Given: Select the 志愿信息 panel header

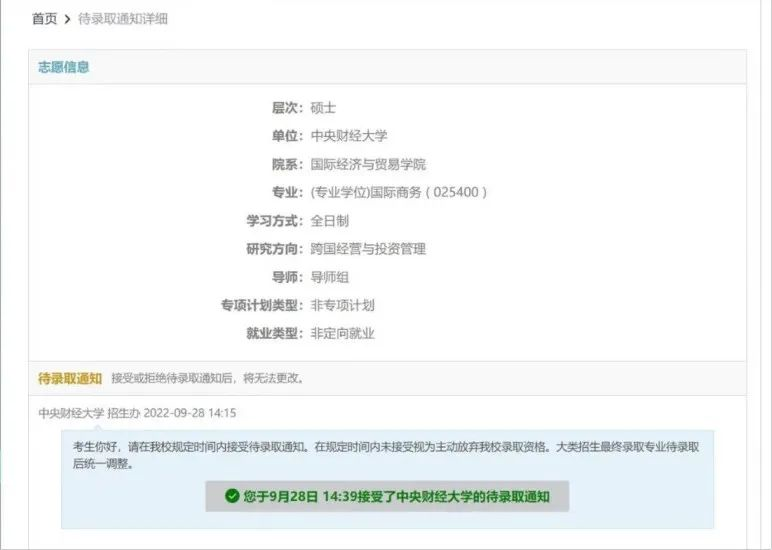Looking at the screenshot, I should click(64, 67).
